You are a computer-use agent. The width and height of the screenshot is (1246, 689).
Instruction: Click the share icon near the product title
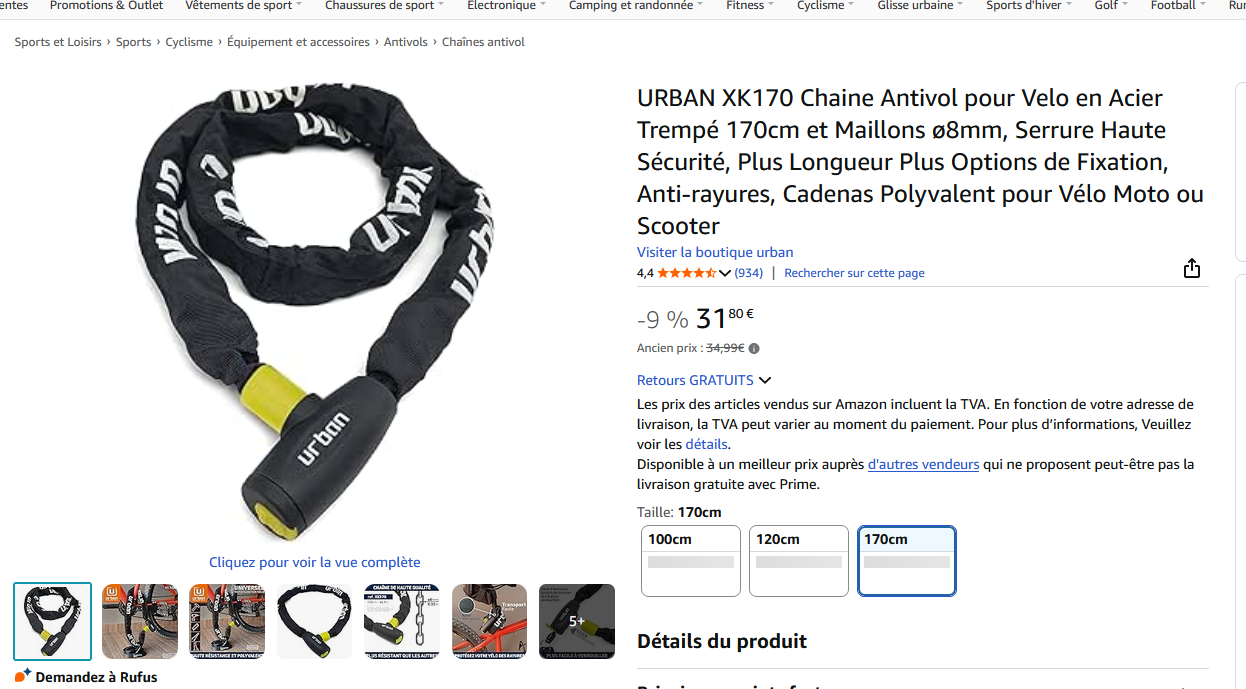pyautogui.click(x=1191, y=268)
